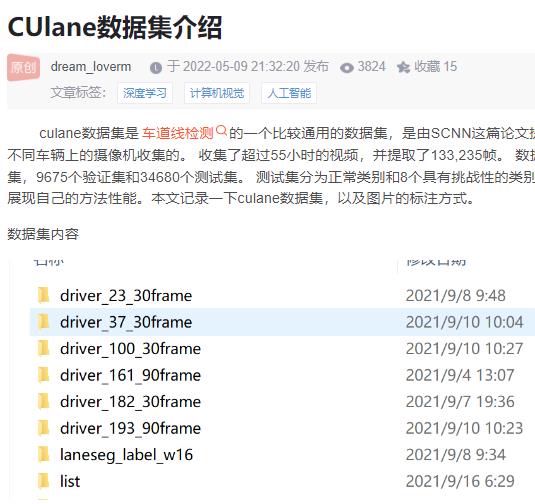Select the list folder name
This screenshot has width=535, height=504.
coord(70,481)
